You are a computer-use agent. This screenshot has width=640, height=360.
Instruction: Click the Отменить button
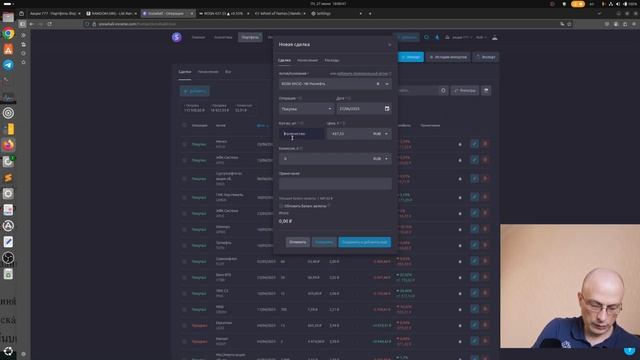click(298, 242)
